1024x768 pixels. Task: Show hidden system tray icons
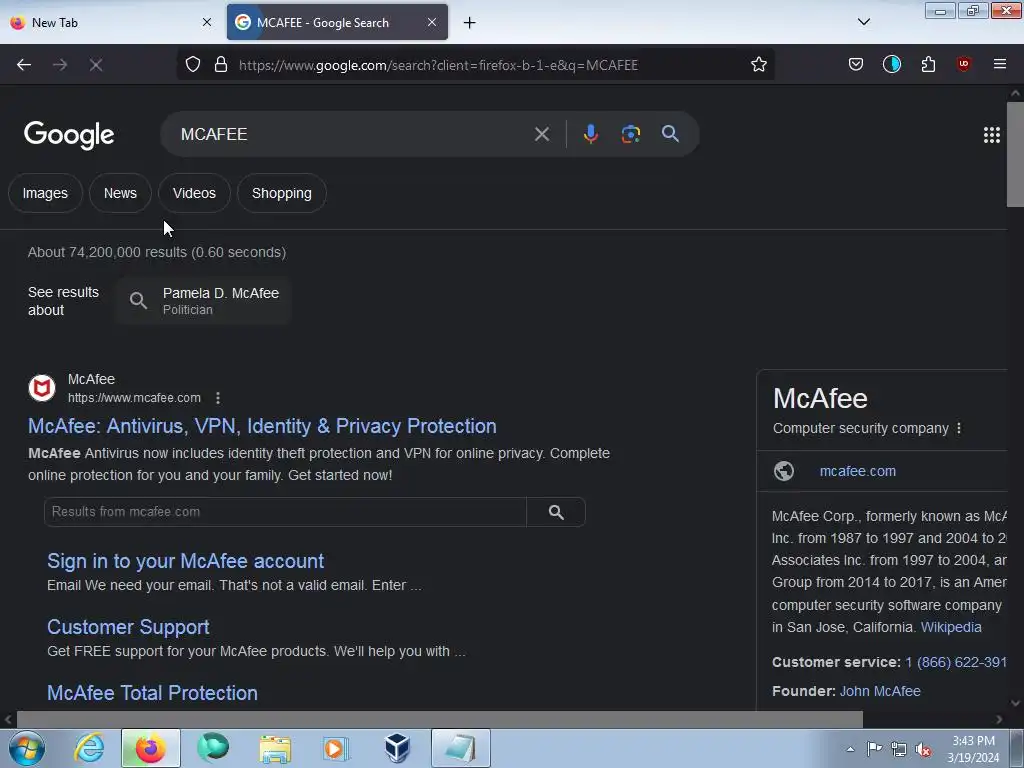850,749
